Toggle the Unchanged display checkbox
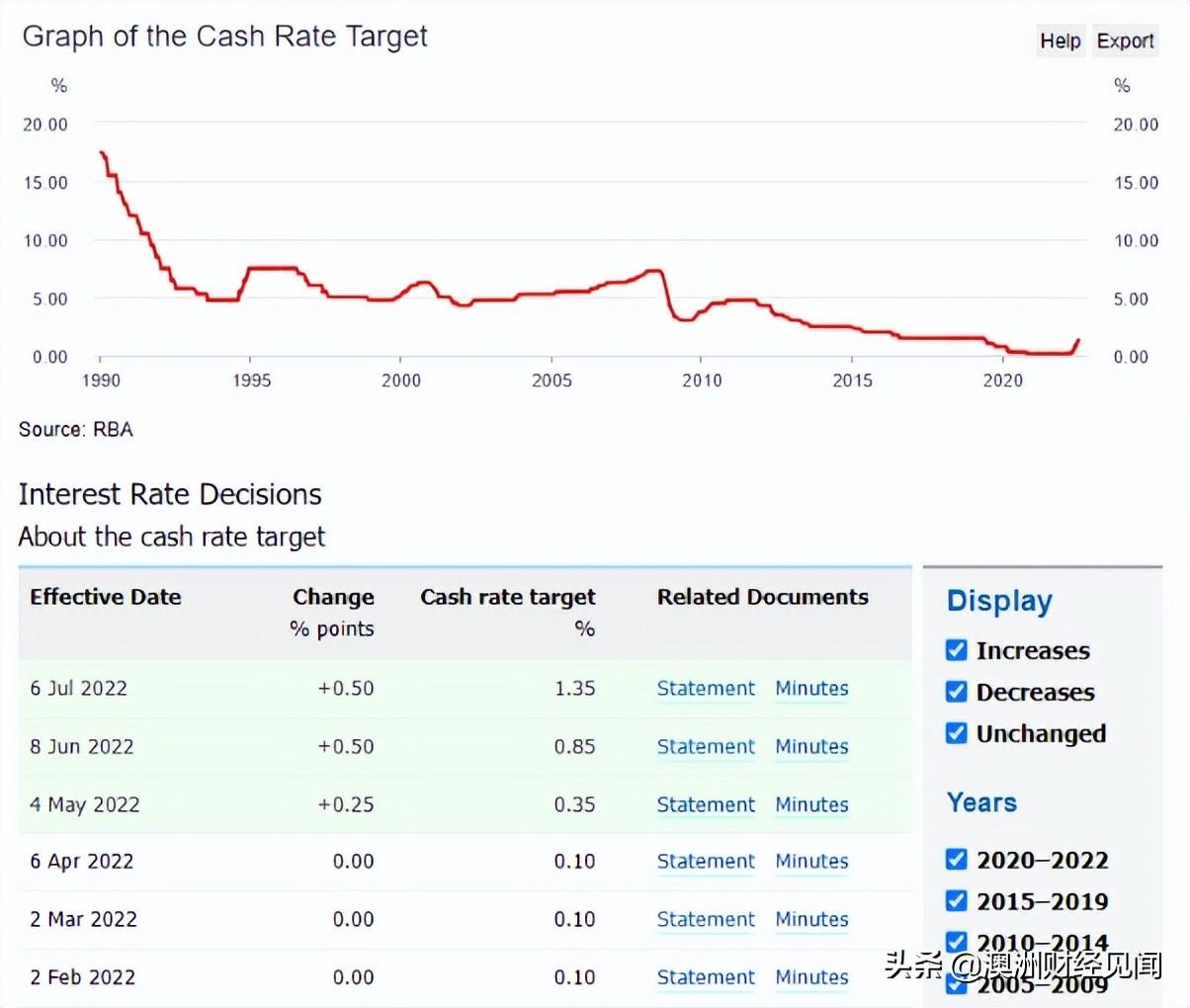Screen dimensions: 1190x1008 point(956,733)
